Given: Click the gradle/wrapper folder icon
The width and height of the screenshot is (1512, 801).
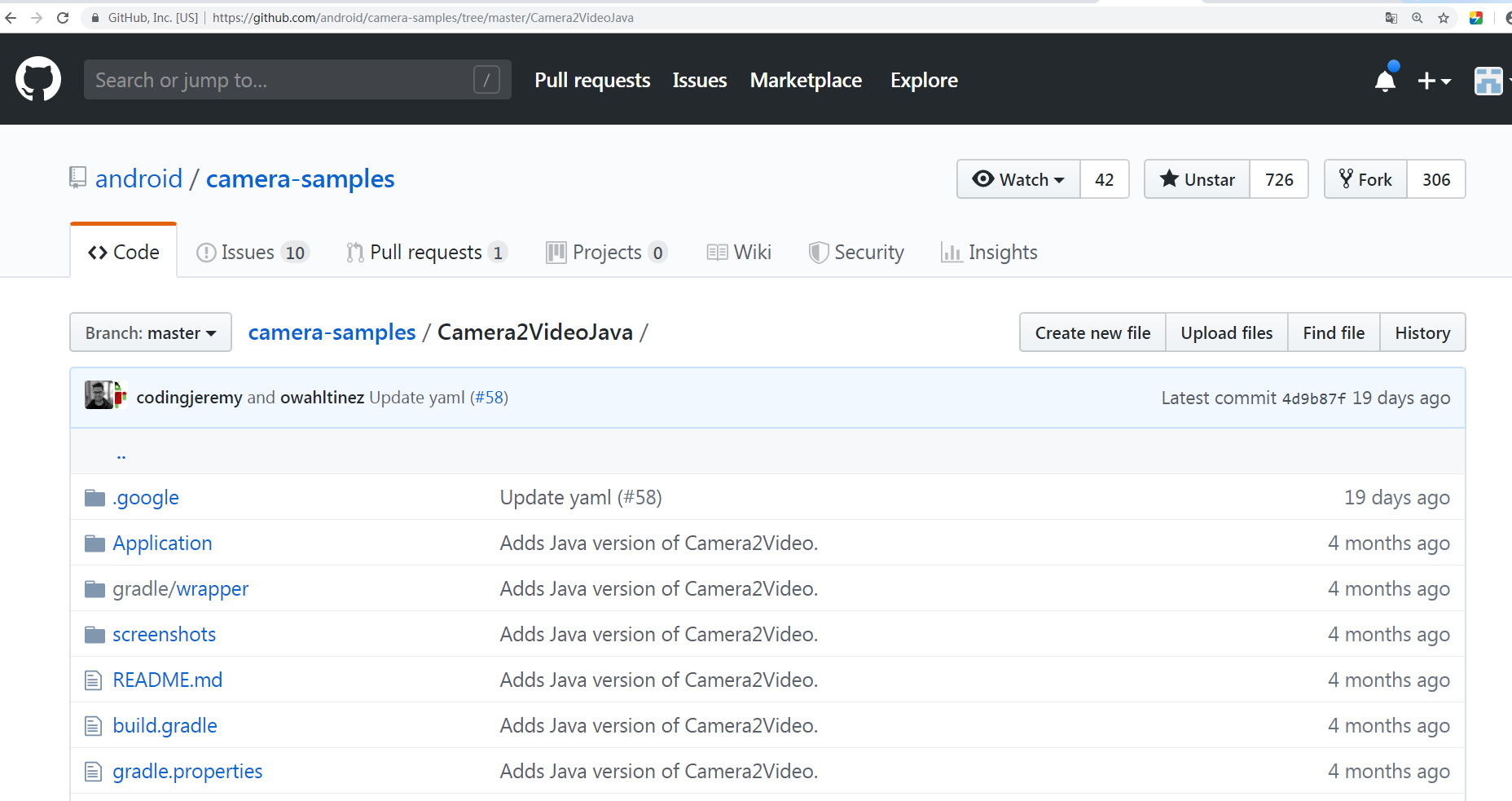Looking at the screenshot, I should tap(95, 588).
